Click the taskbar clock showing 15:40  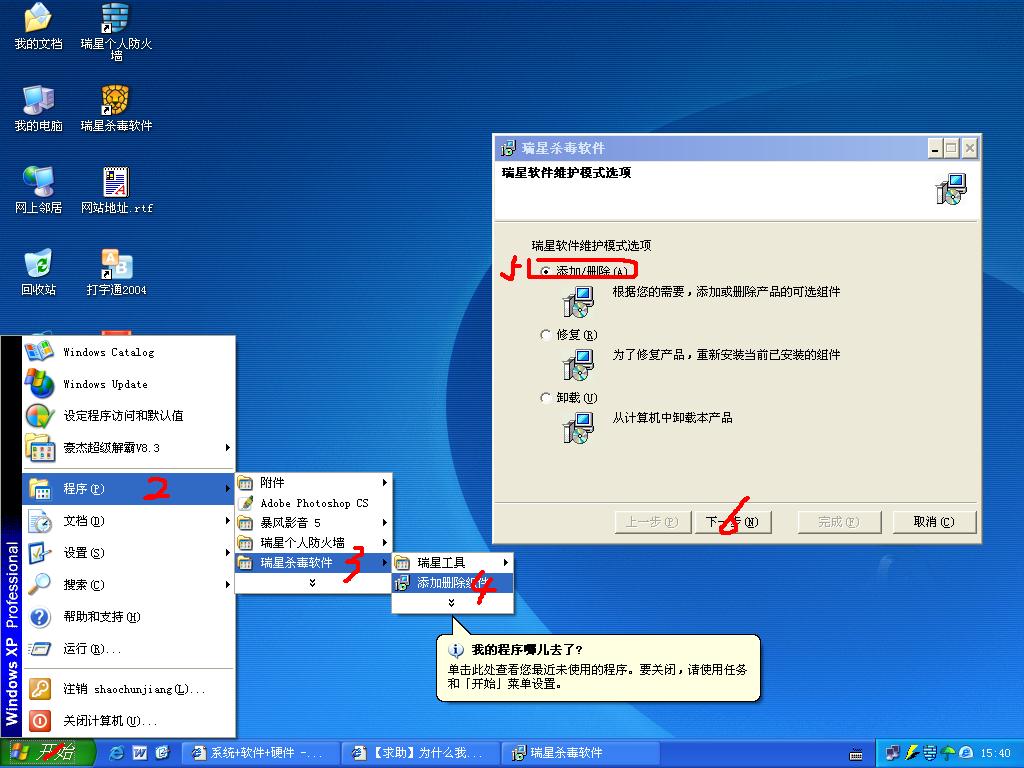click(995, 753)
